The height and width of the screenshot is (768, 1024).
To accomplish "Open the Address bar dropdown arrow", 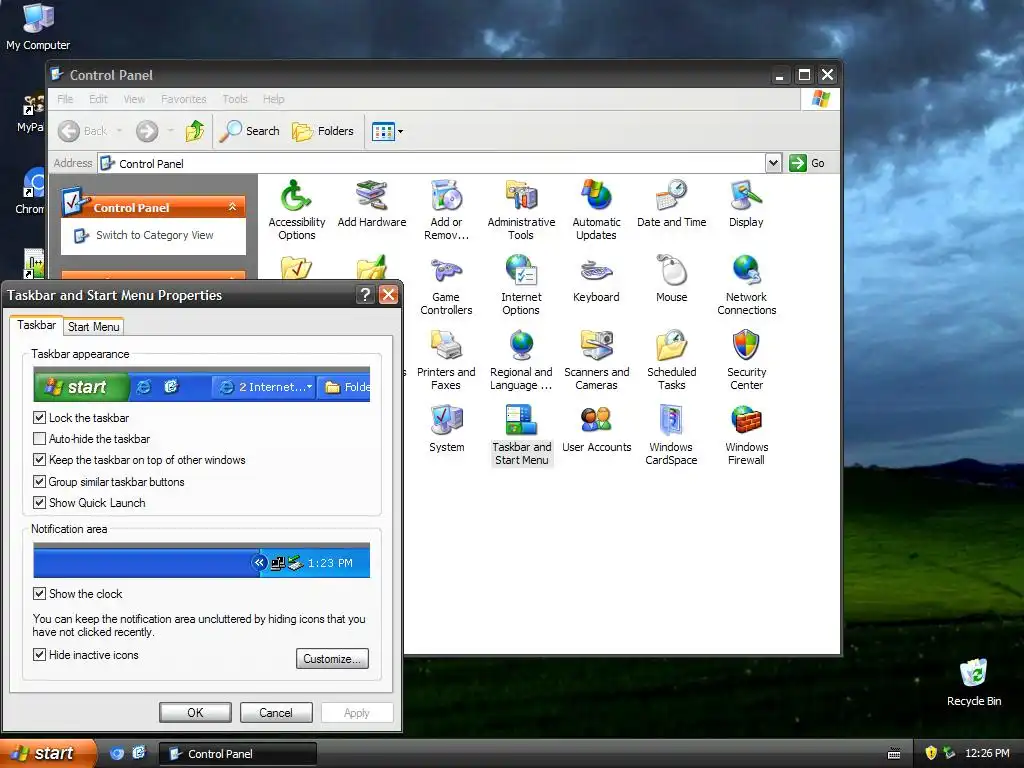I will [773, 163].
